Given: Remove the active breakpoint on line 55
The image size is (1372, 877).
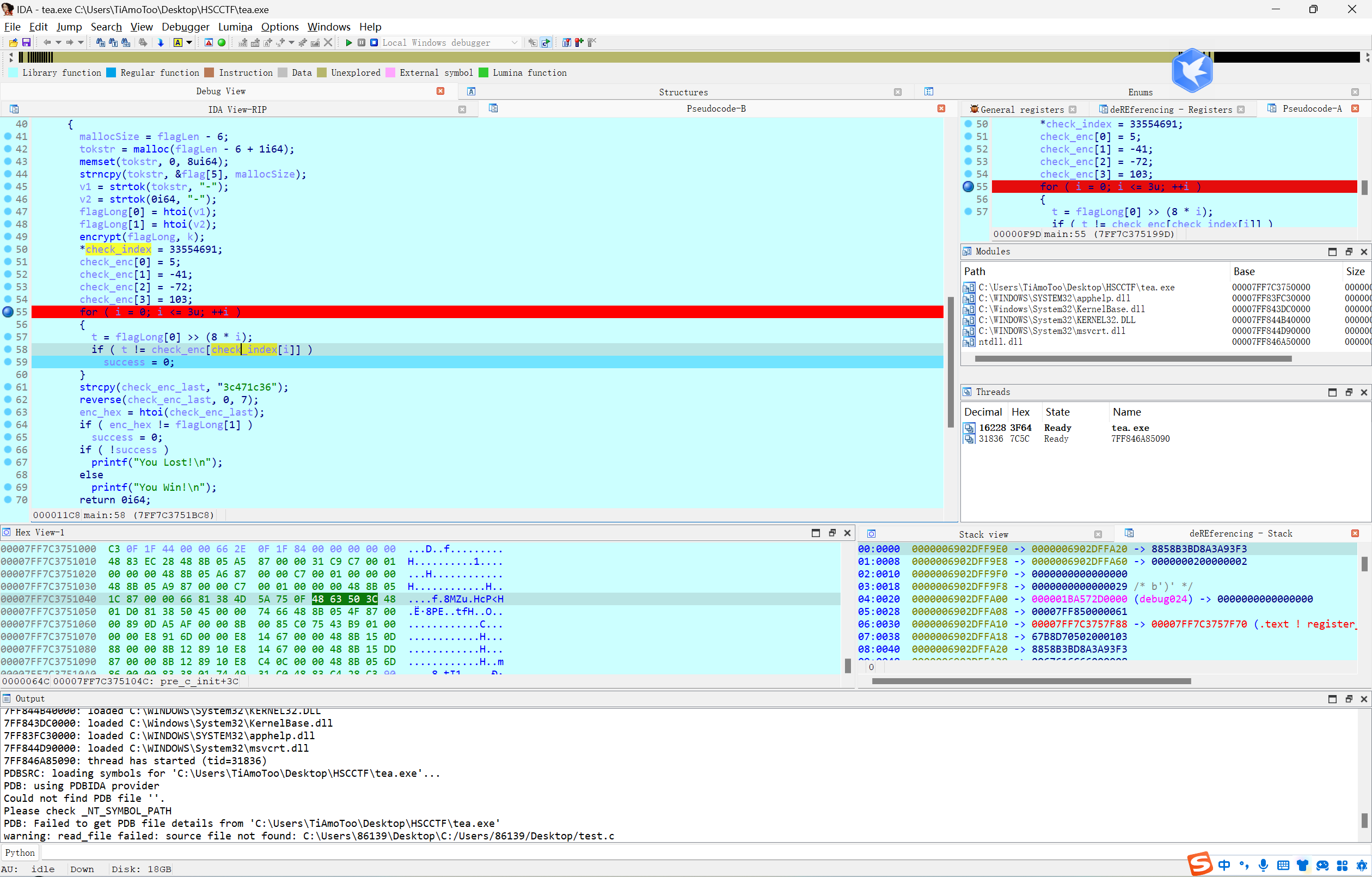Looking at the screenshot, I should click(x=8, y=312).
